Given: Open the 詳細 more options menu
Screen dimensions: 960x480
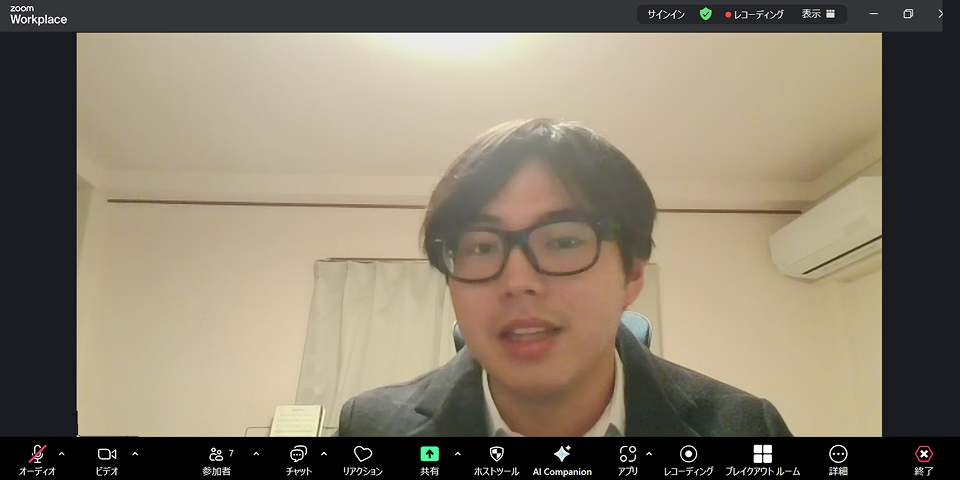Looking at the screenshot, I should click(838, 454).
